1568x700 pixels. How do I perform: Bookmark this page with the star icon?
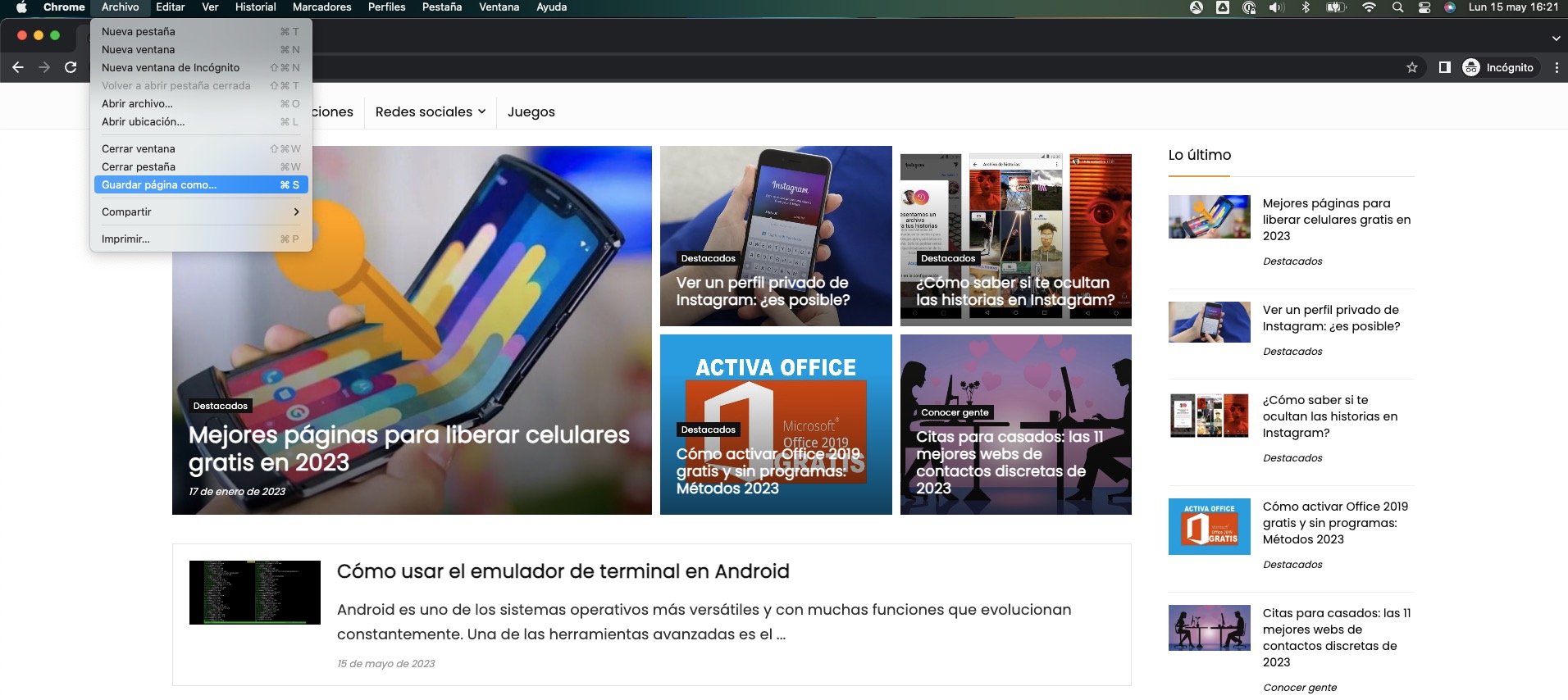(x=1412, y=67)
